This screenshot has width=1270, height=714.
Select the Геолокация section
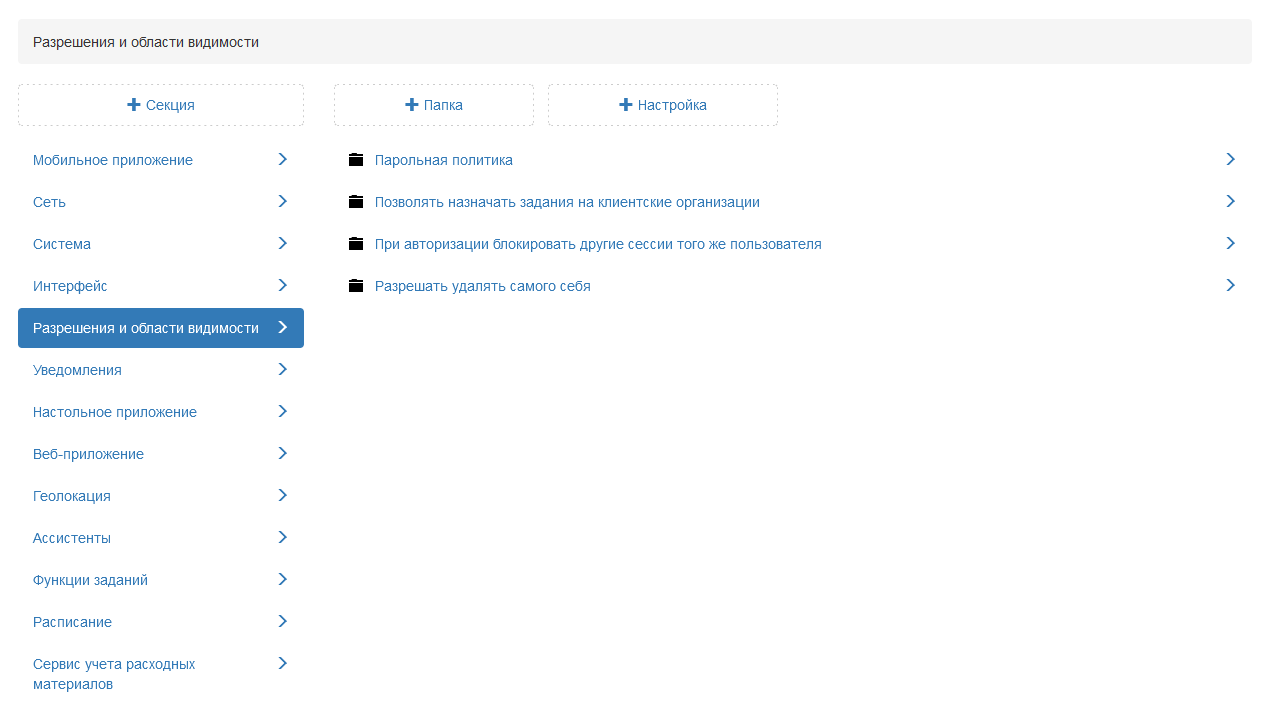point(72,496)
